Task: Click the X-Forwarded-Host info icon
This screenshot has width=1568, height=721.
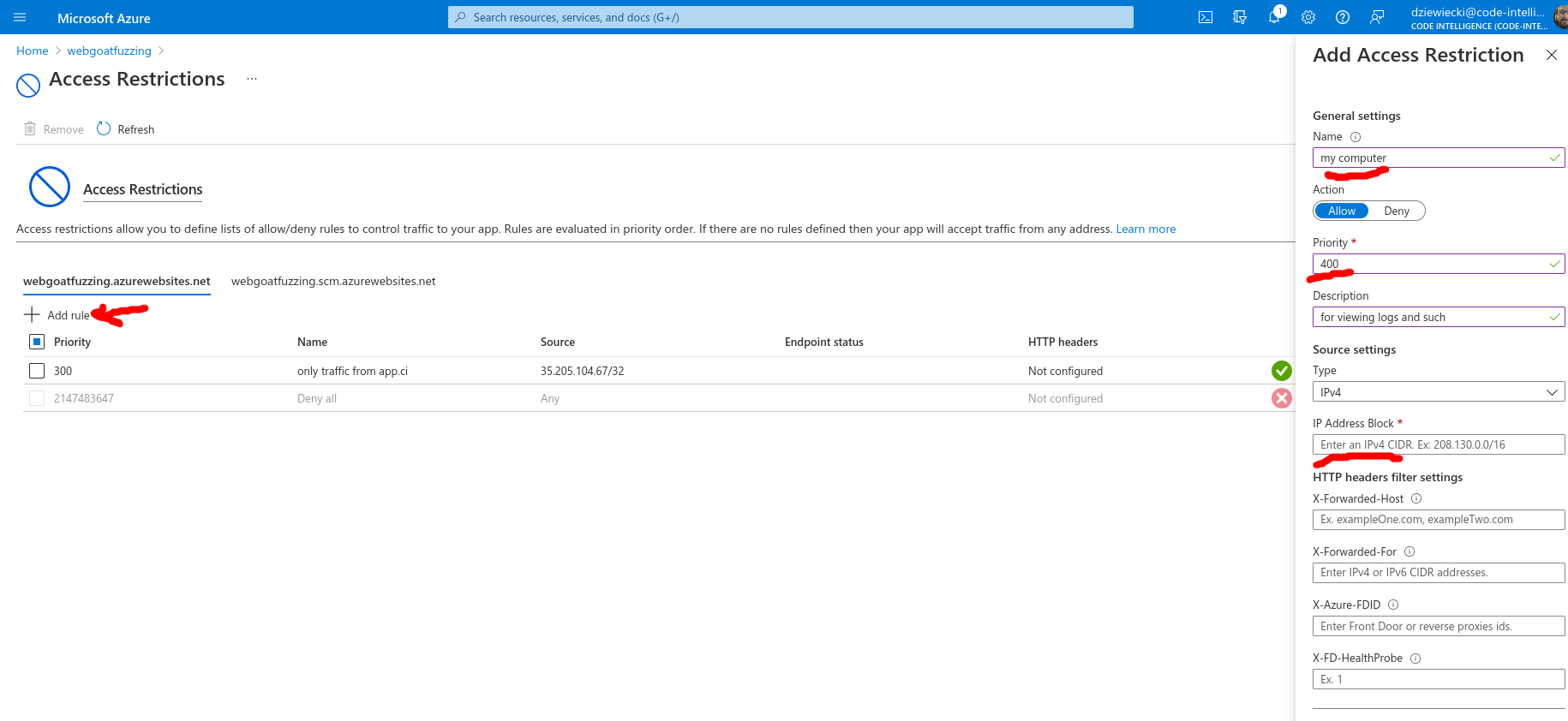Action: point(1416,498)
